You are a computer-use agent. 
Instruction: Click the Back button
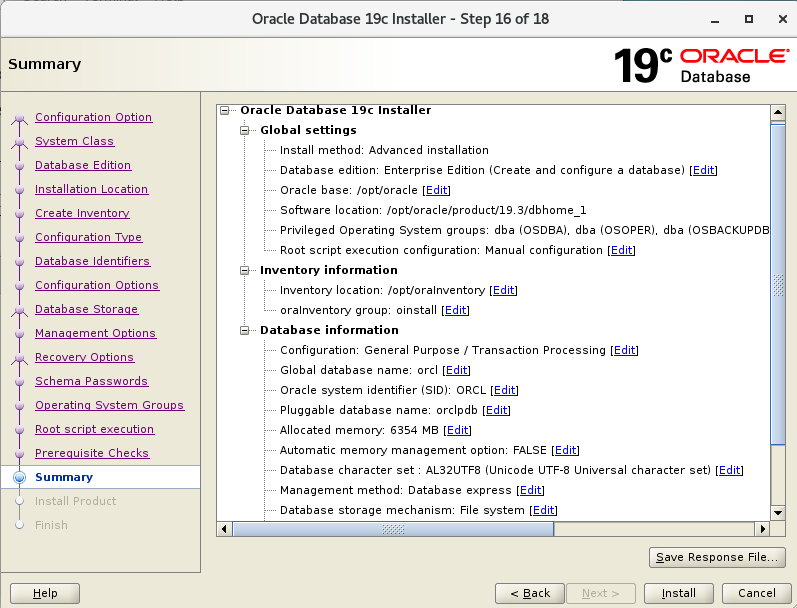tap(530, 593)
